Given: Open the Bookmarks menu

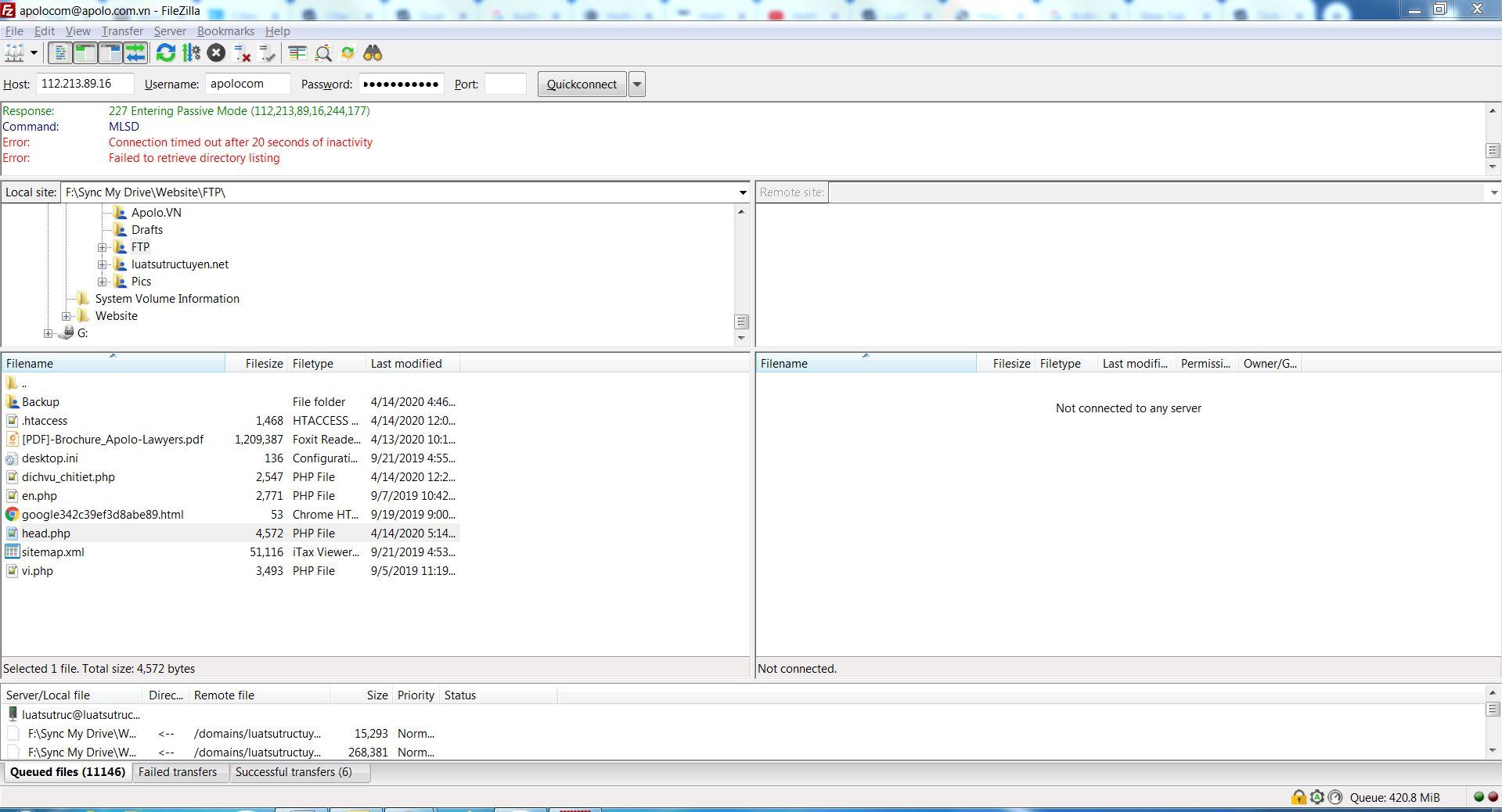Looking at the screenshot, I should point(225,31).
